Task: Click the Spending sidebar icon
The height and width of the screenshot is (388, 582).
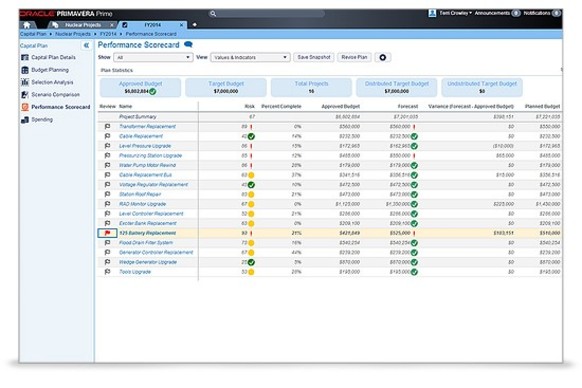Action: point(25,120)
